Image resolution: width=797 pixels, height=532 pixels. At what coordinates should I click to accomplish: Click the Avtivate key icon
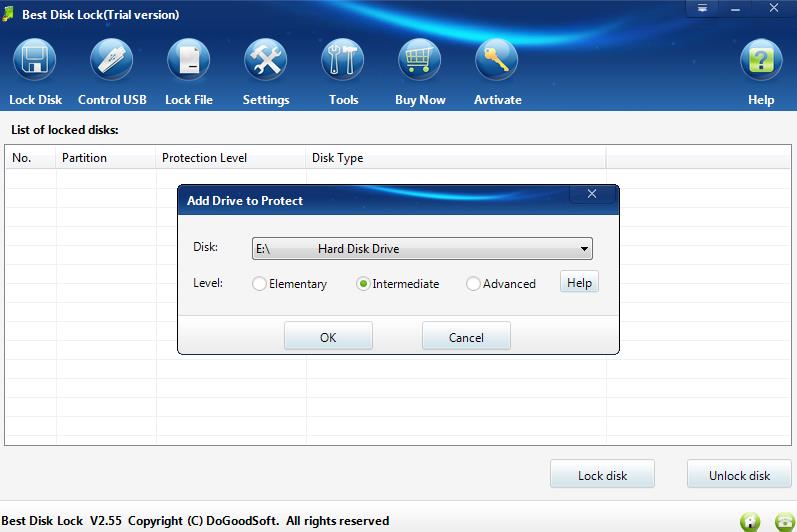point(497,60)
